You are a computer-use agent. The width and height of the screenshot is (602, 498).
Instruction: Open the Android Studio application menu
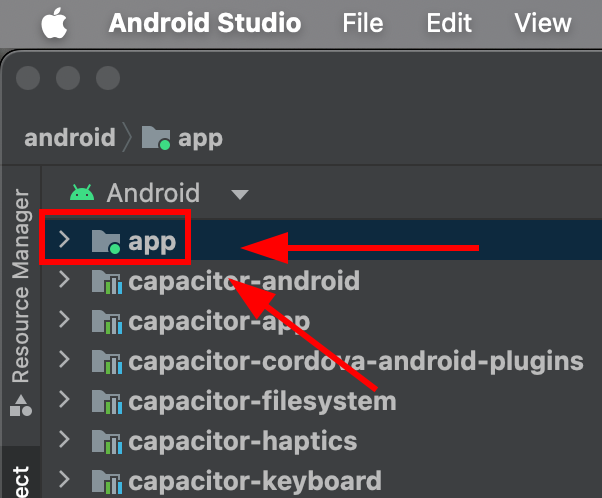[x=204, y=23]
